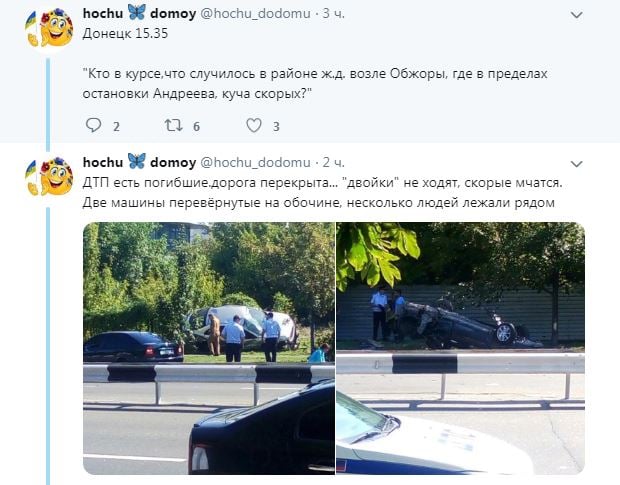
Task: Click @hochu_dodomu handle in first tweet
Action: point(255,13)
